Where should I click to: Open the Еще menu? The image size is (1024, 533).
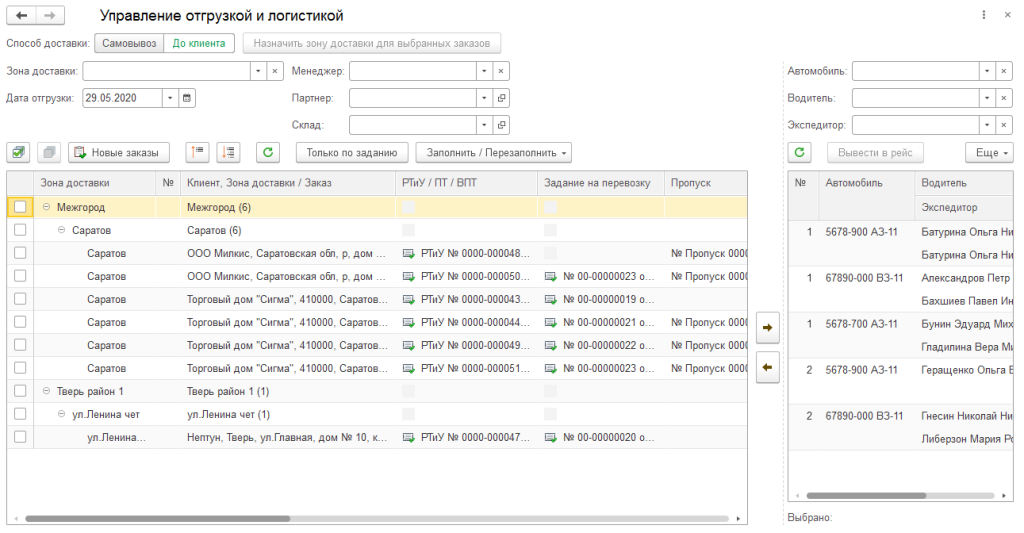pyautogui.click(x=989, y=152)
